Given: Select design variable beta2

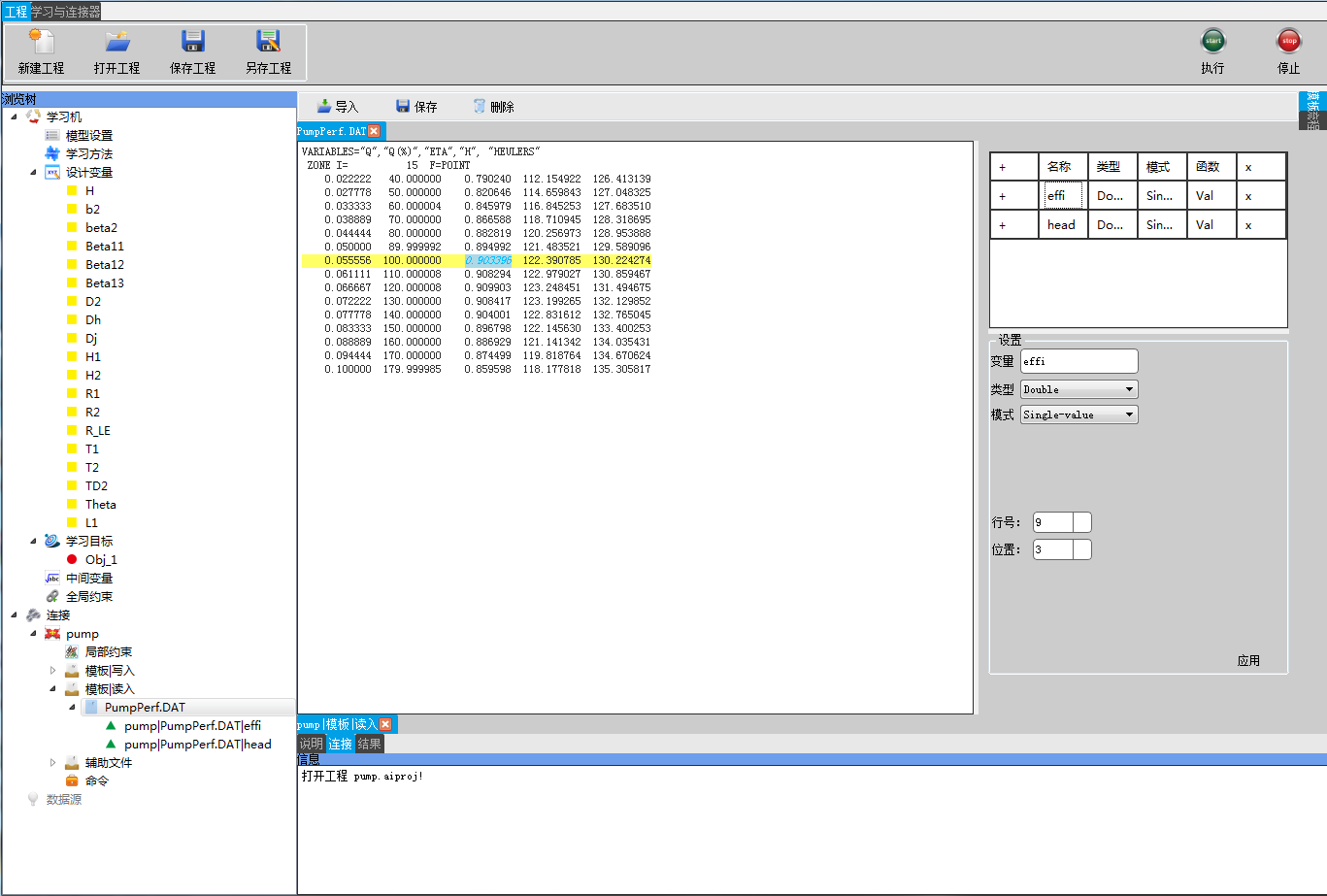Looking at the screenshot, I should pyautogui.click(x=101, y=227).
